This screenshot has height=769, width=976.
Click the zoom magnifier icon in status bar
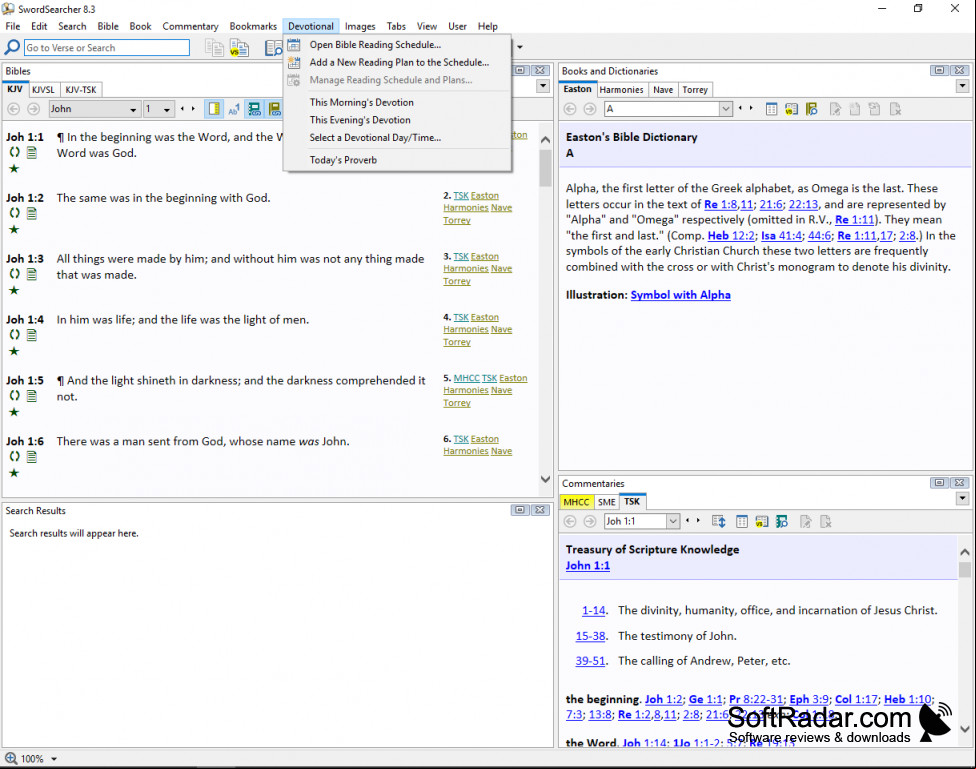point(11,758)
